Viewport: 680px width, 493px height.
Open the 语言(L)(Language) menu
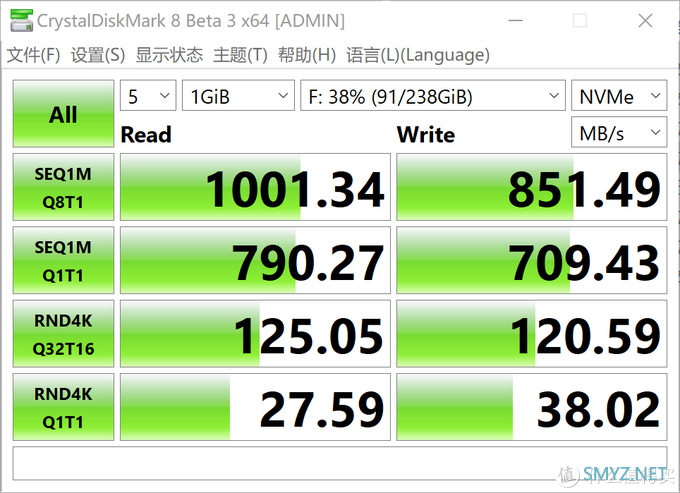[418, 55]
